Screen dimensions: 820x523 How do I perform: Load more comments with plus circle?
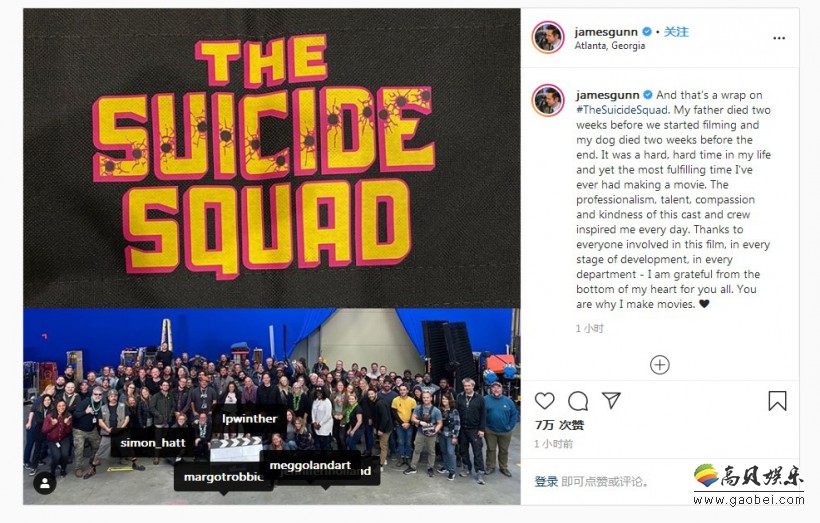click(659, 365)
